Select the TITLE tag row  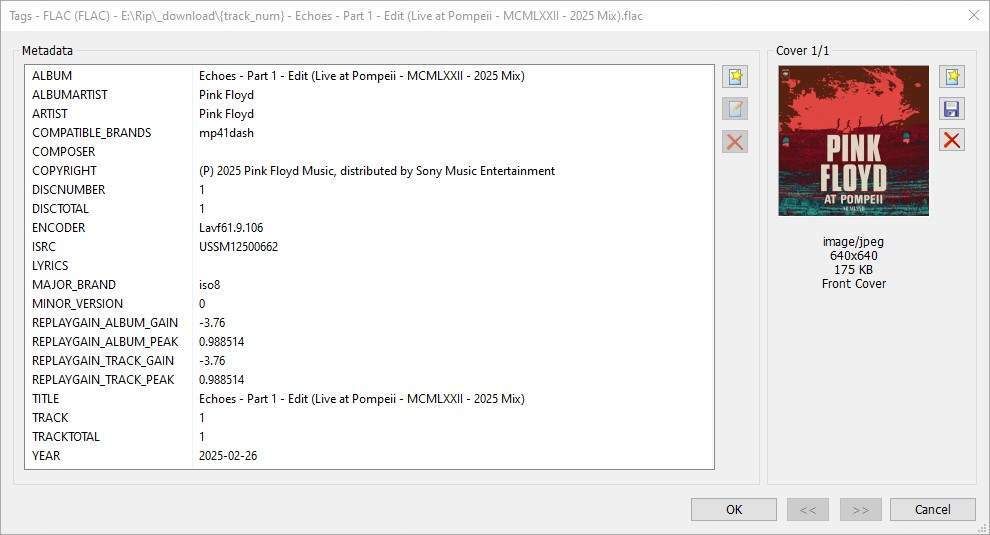click(x=369, y=399)
